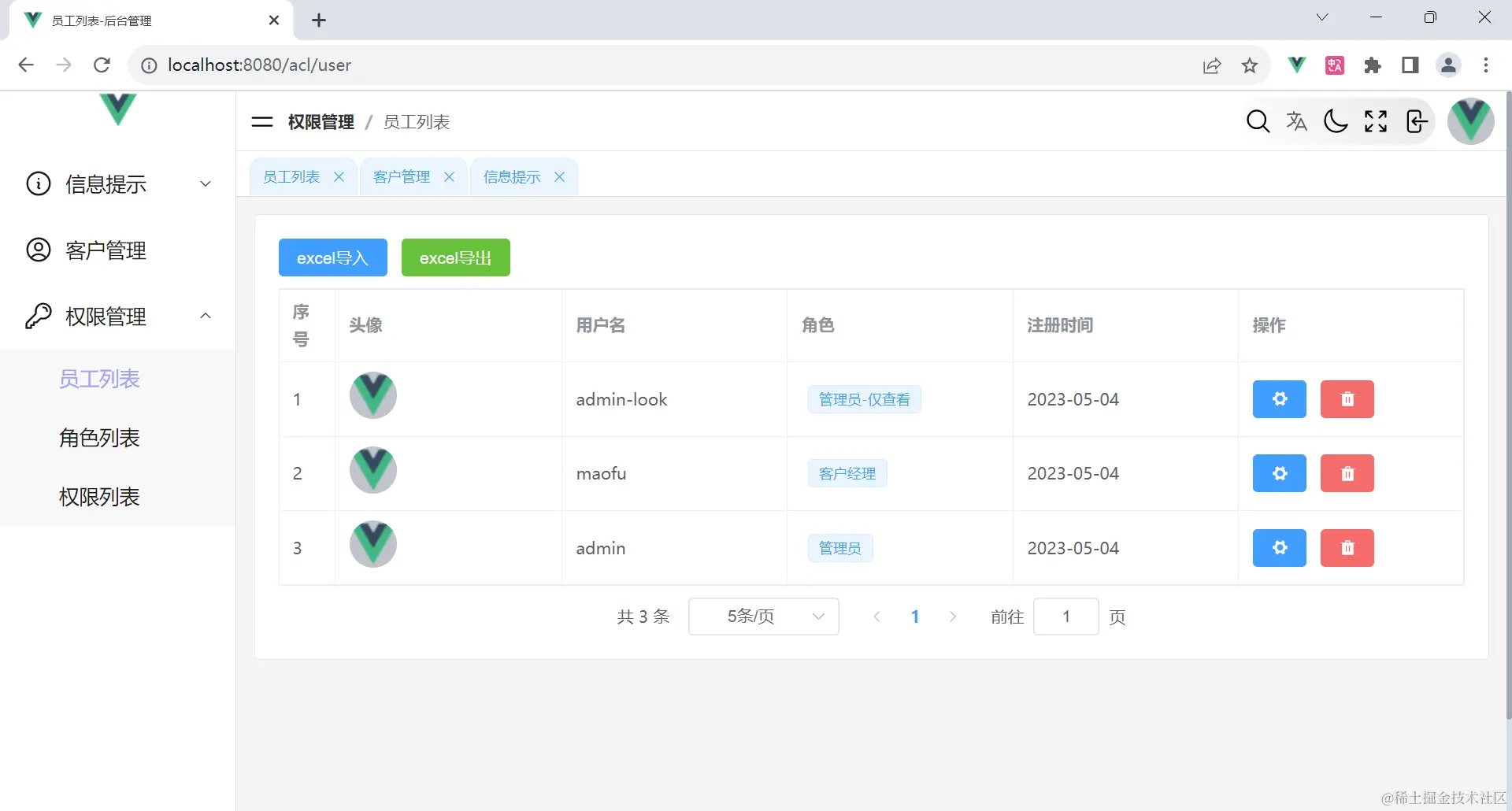Toggle the sidebar hamburger menu icon
Image resolution: width=1512 pixels, height=811 pixels.
pos(262,122)
